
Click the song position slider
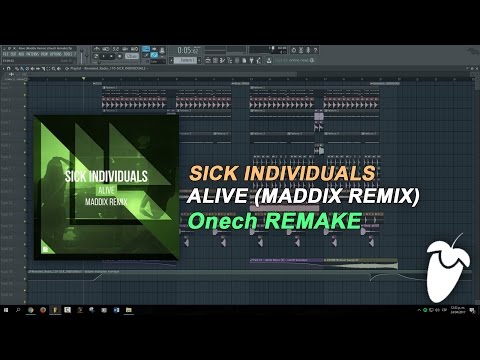point(116,62)
